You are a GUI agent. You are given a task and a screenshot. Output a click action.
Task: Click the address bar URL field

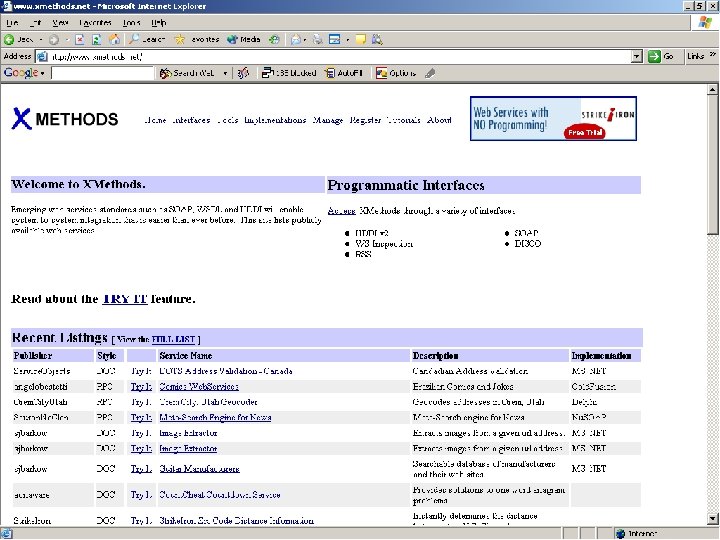(339, 56)
